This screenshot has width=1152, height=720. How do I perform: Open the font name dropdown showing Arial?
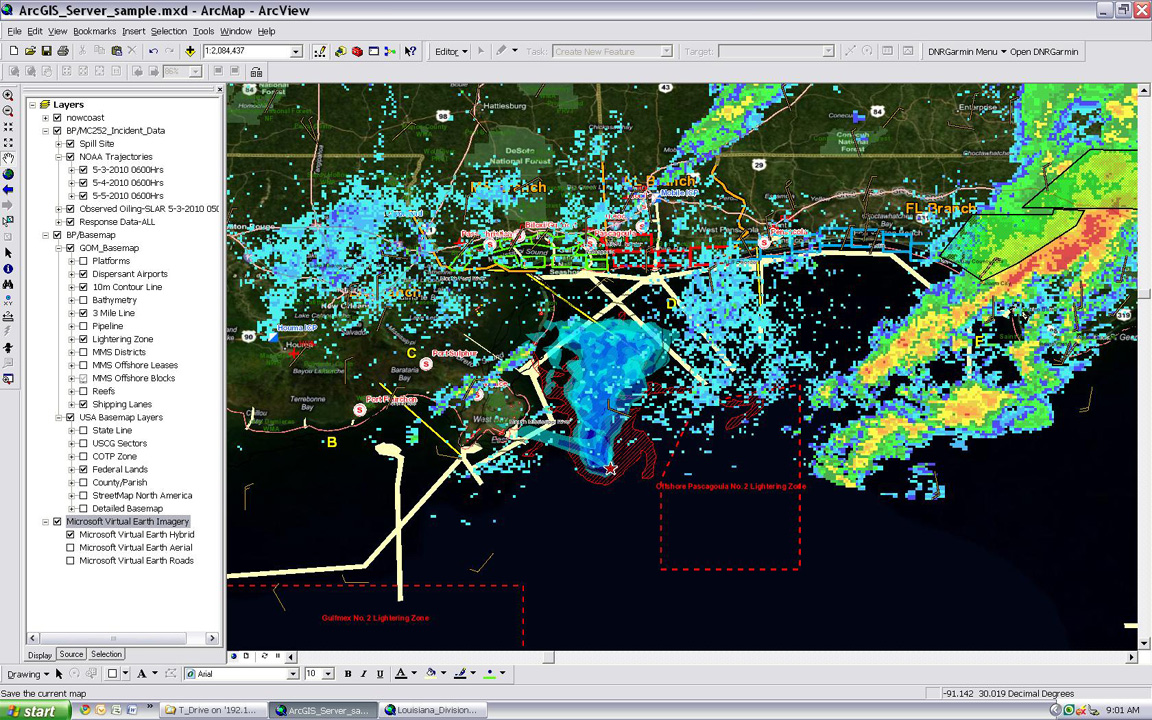[293, 674]
